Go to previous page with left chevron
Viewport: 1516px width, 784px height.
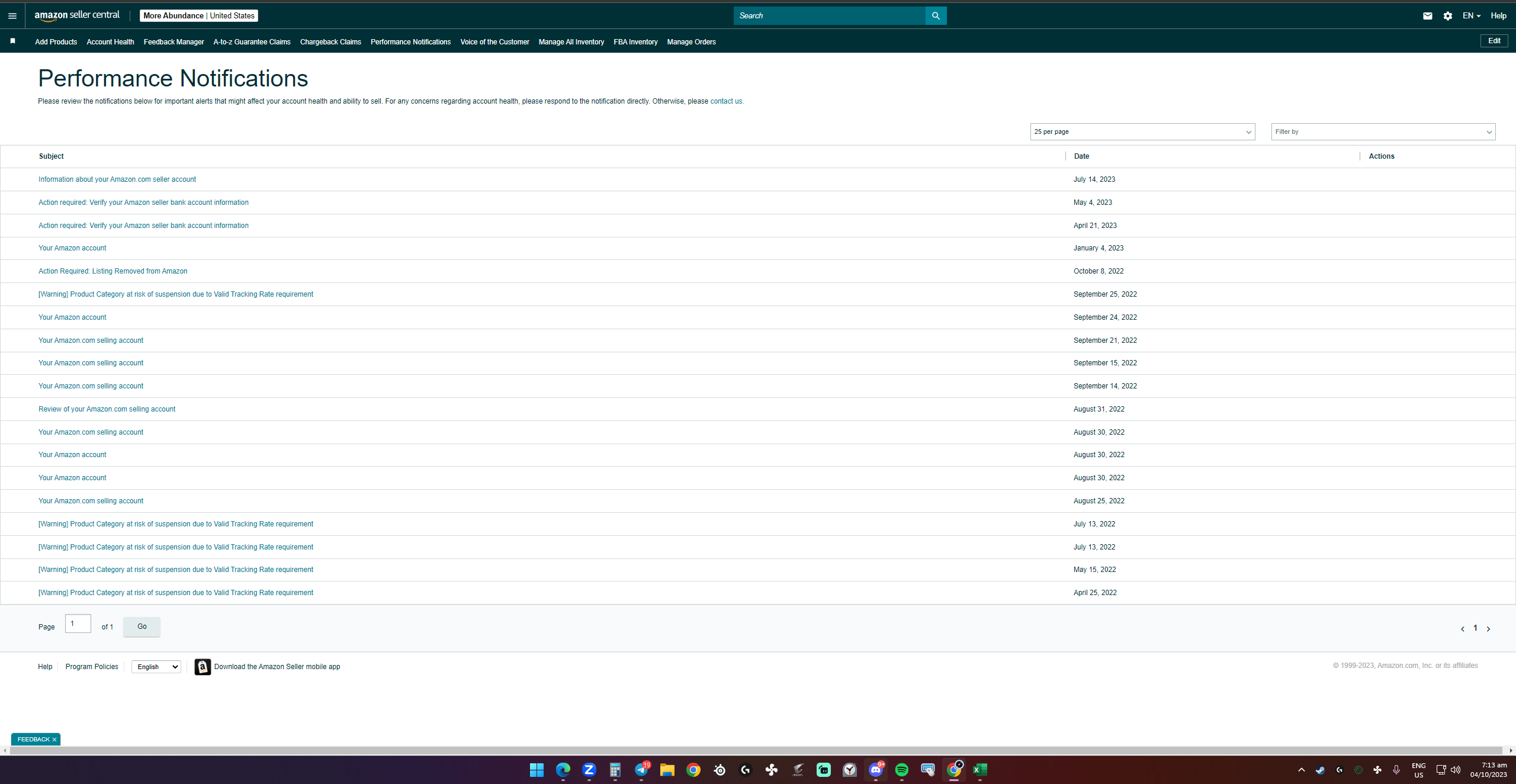[x=1463, y=629]
